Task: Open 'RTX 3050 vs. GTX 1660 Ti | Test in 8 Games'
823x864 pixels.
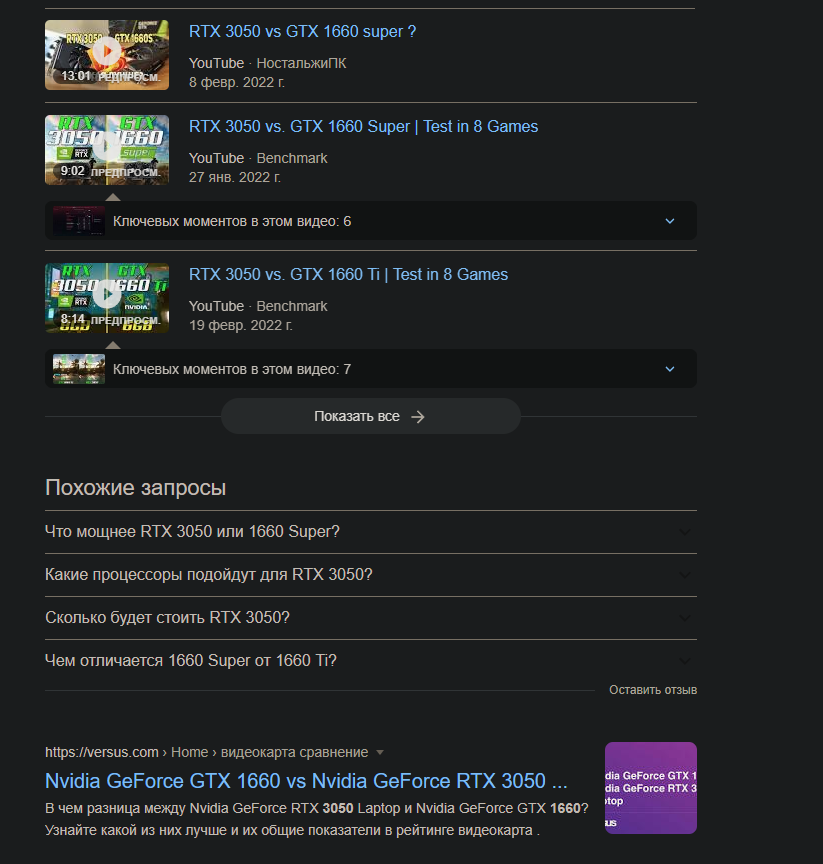Action: pyautogui.click(x=348, y=274)
